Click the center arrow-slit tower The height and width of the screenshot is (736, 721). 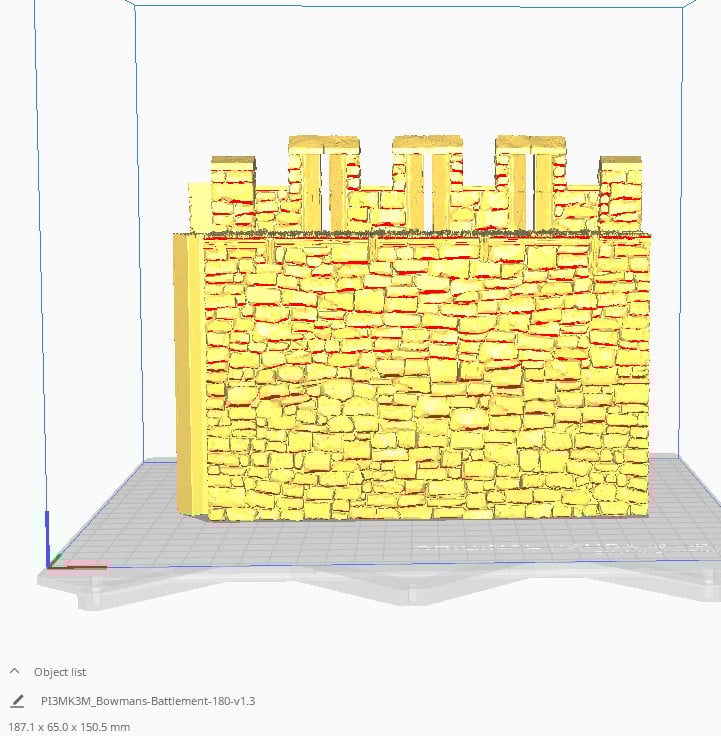pos(428,183)
